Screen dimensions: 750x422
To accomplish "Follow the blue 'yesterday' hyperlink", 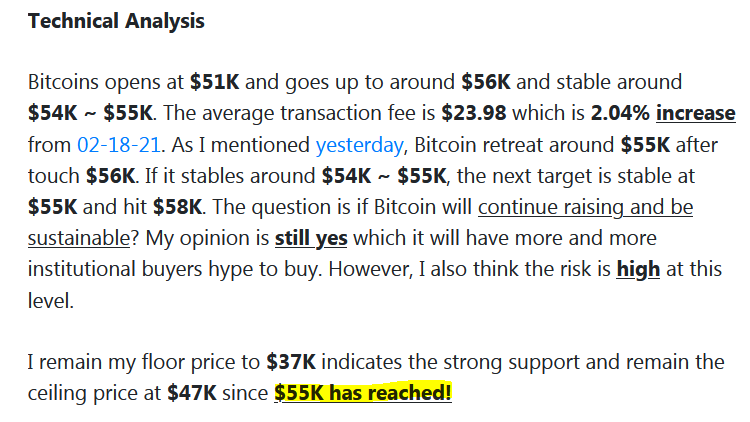I will 359,145.
